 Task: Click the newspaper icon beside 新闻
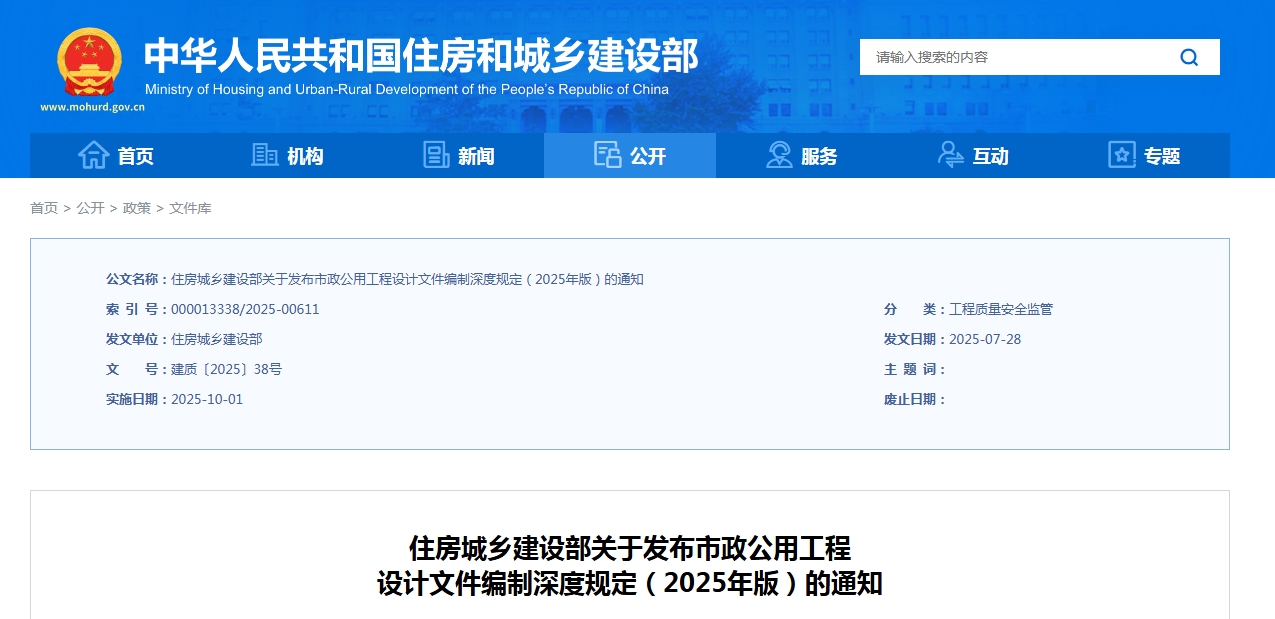(436, 155)
